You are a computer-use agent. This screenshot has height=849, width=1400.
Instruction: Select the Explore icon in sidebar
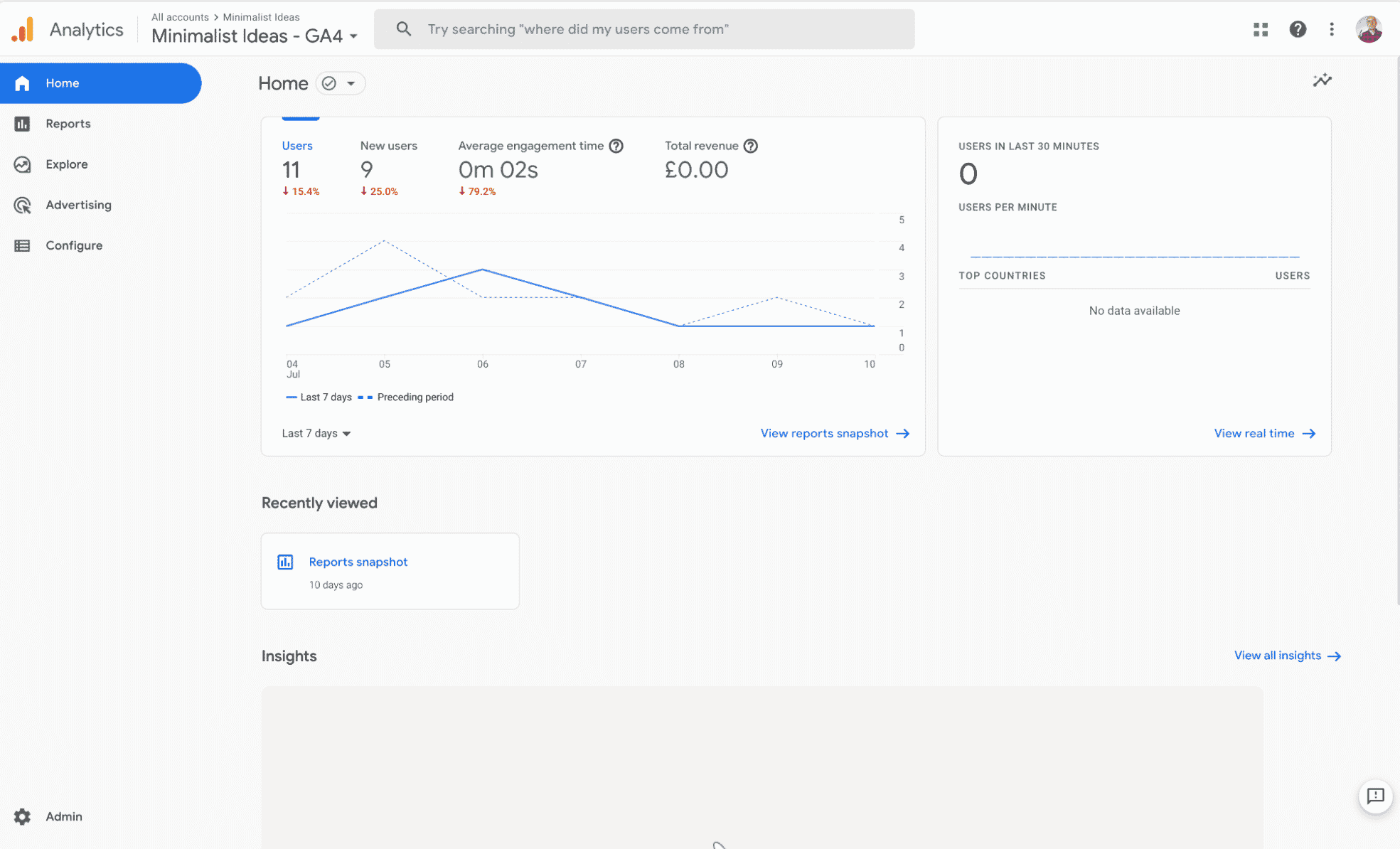(x=22, y=164)
